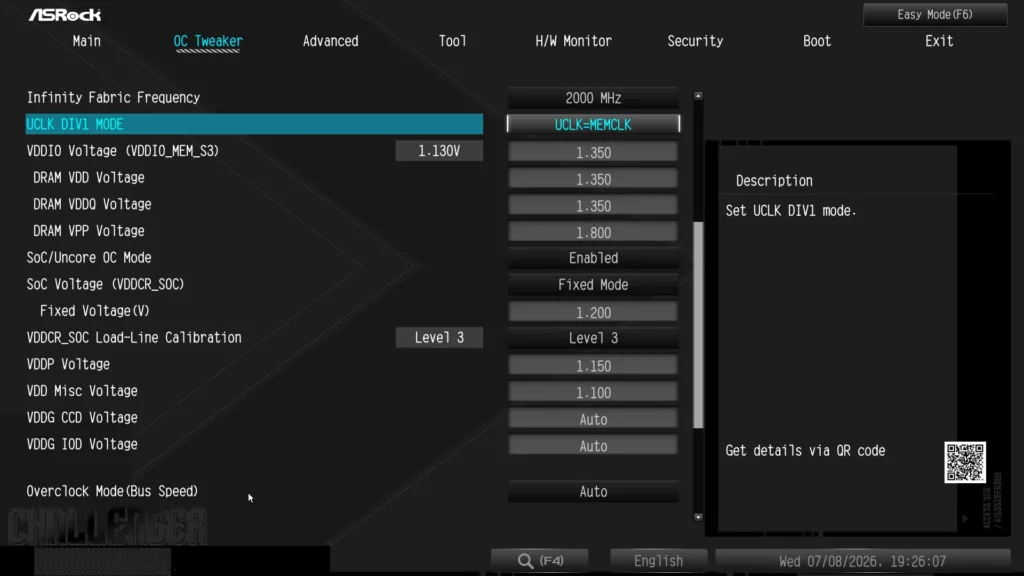
Task: Edit the VDDIO Voltage 1.350 field
Action: 593,152
